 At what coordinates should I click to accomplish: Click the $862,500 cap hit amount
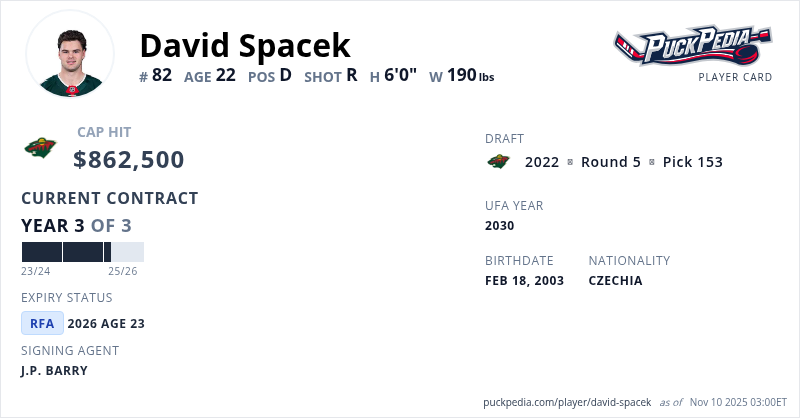point(128,159)
